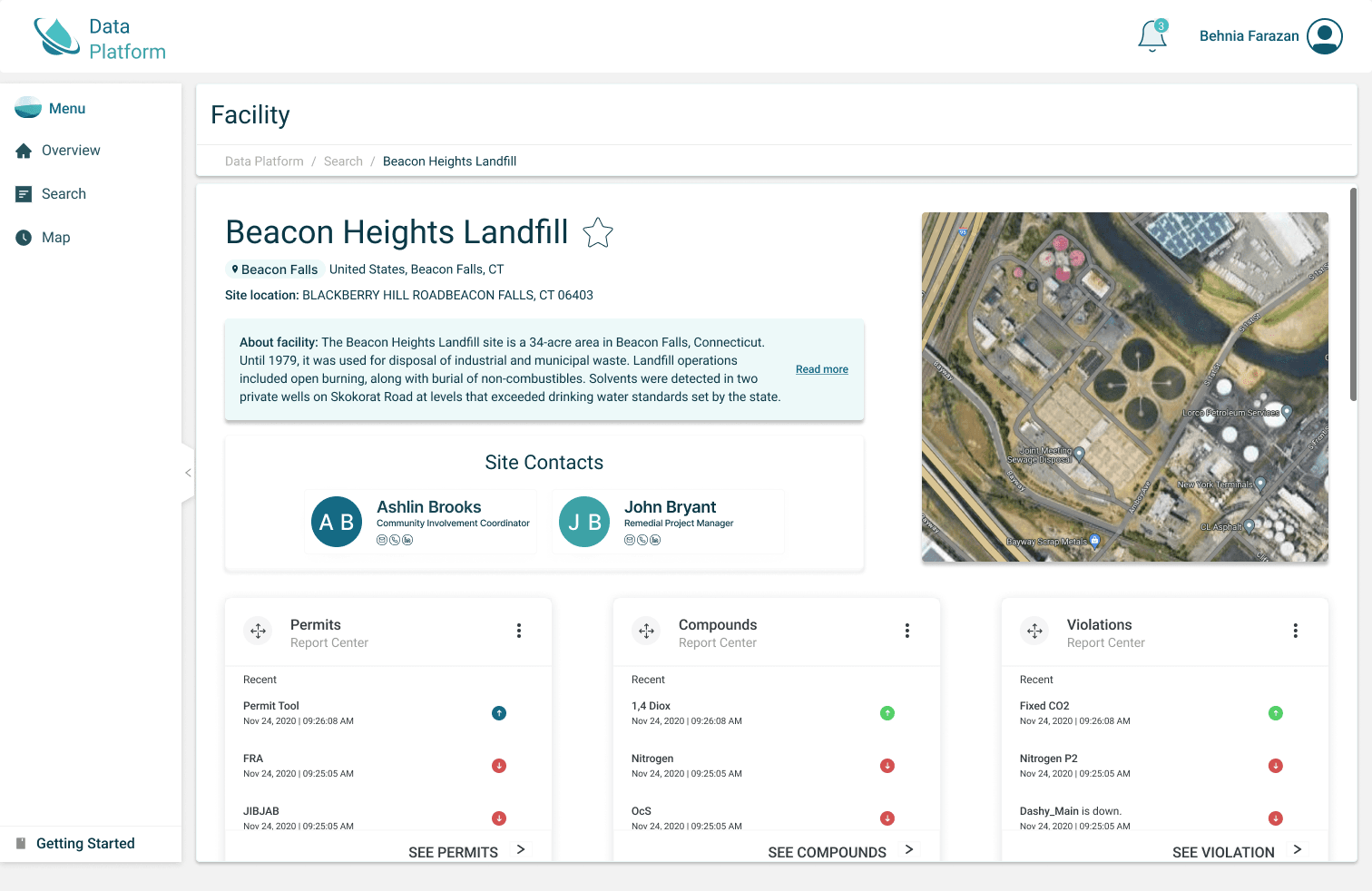Click 1,4 Diox green up-arrow icon
The height and width of the screenshot is (891, 1372).
click(x=887, y=713)
